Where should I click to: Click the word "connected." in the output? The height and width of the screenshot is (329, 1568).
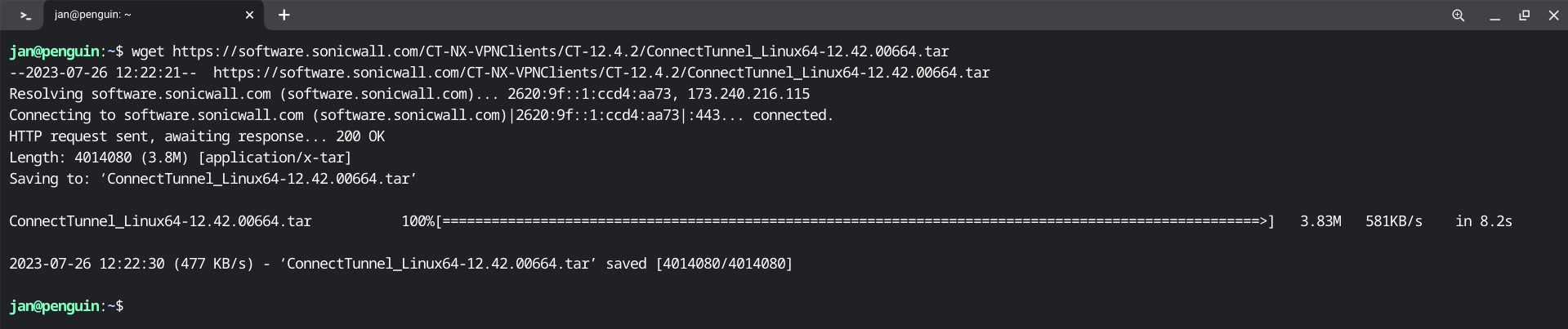point(793,115)
